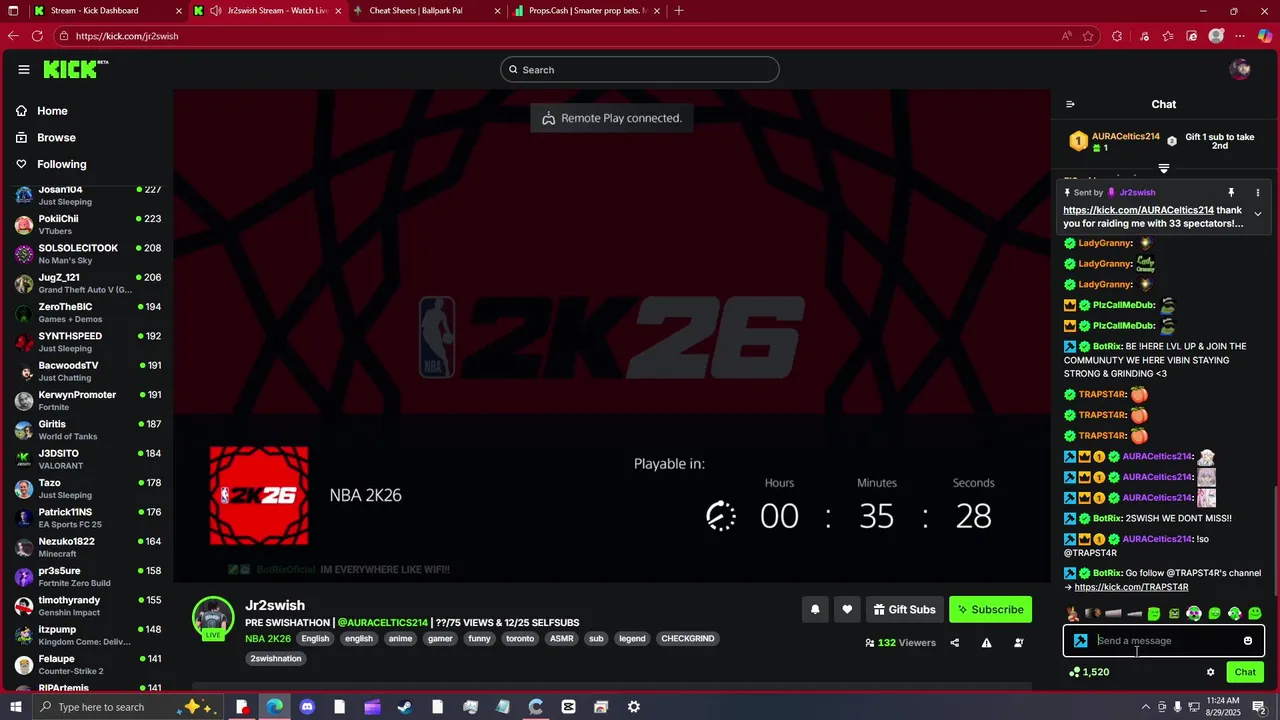Switch to the Cheat Sheets Ballpark tab
The image size is (1280, 720).
(x=426, y=10)
